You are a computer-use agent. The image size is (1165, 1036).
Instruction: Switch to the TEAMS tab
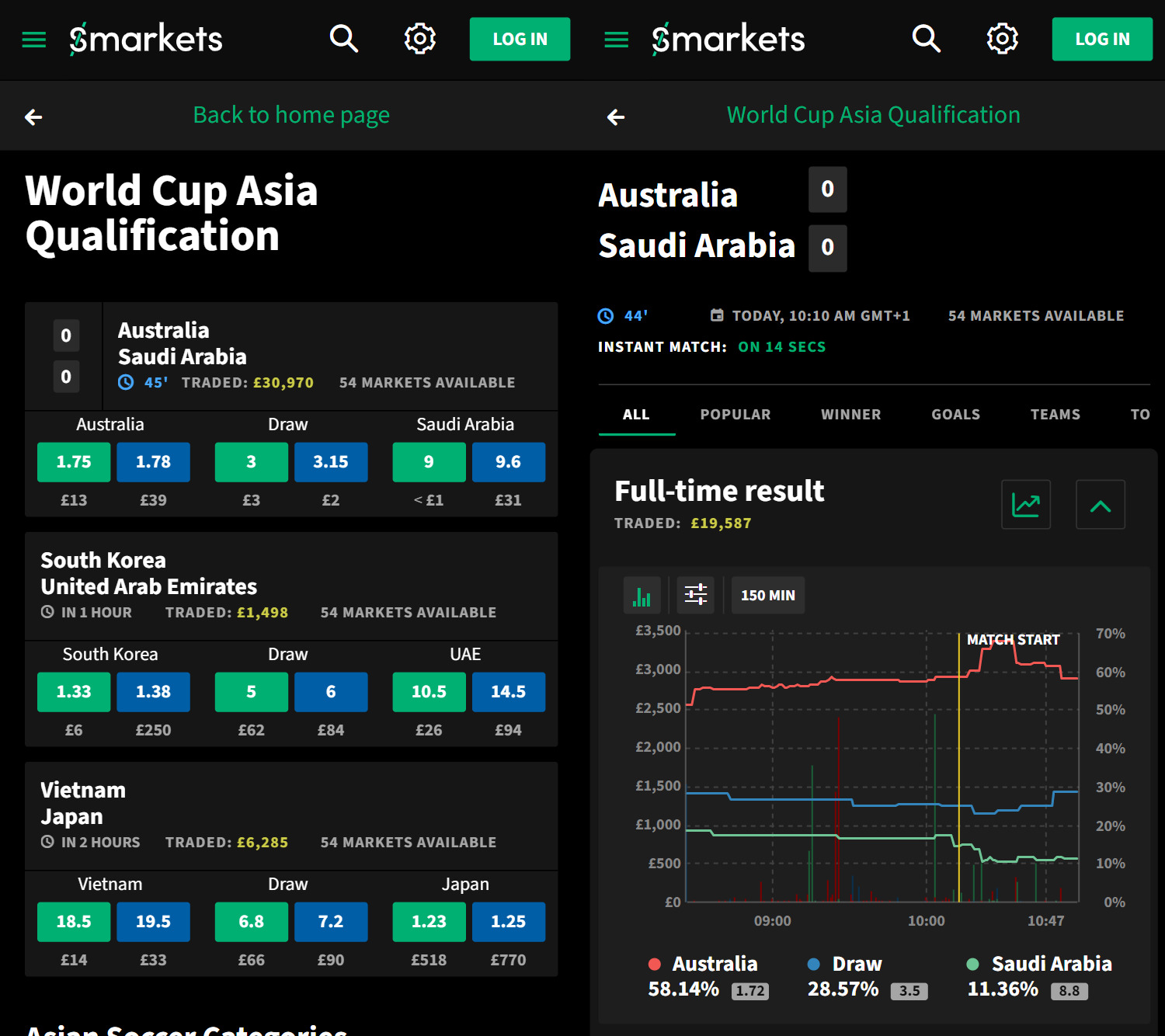pos(1055,415)
